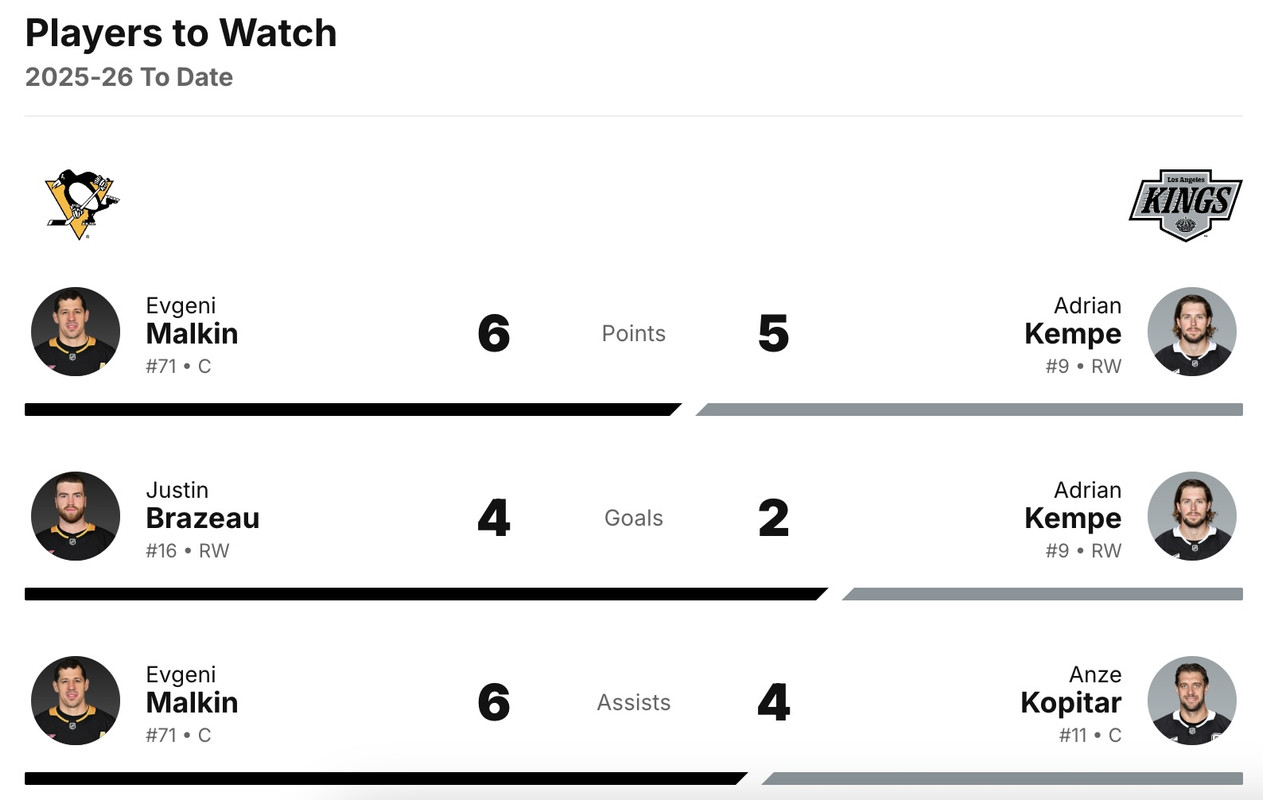Click the gray Kings bar under Goals

click(x=1042, y=594)
